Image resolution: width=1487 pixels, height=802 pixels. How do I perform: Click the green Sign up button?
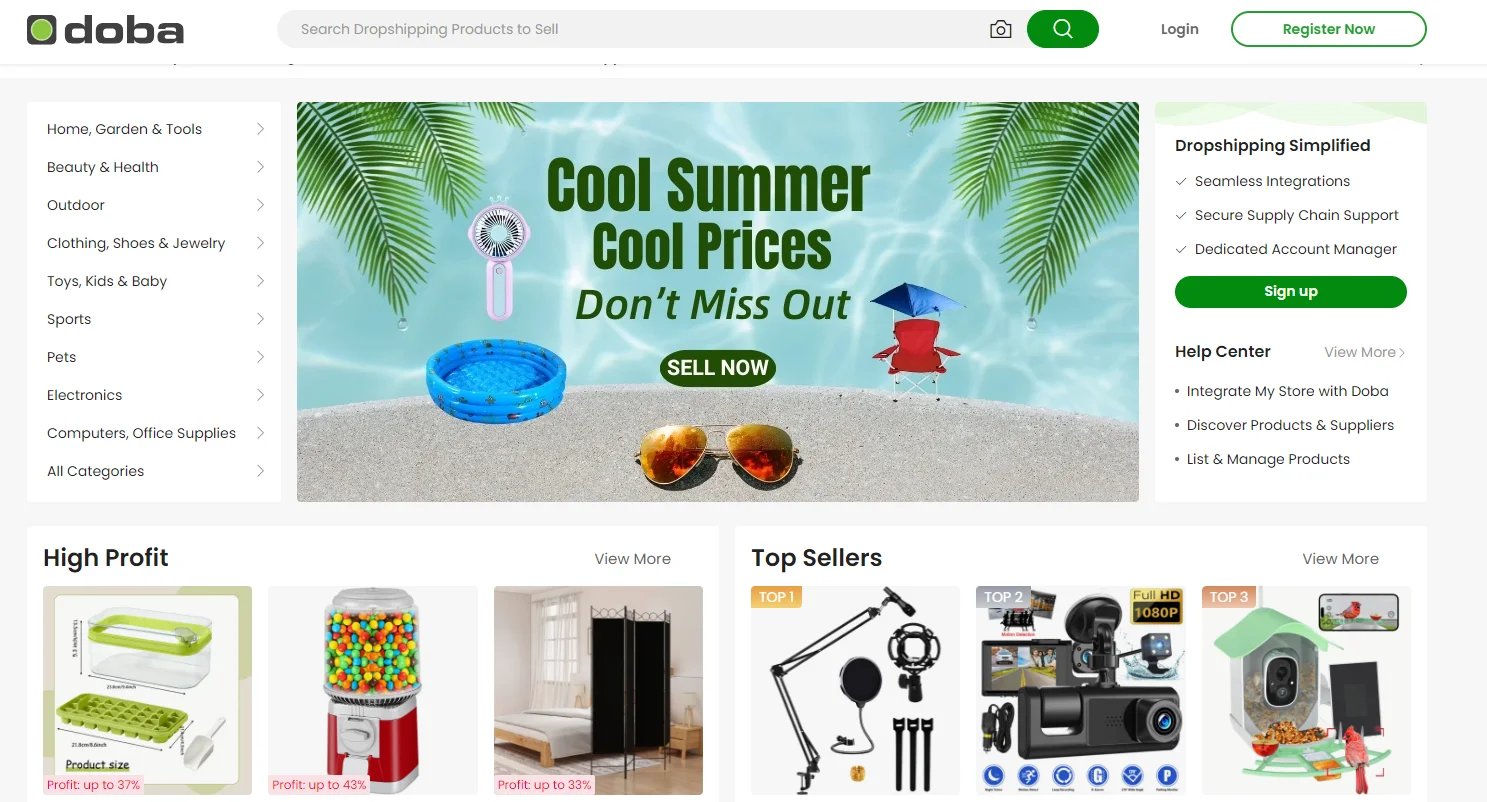(1290, 291)
